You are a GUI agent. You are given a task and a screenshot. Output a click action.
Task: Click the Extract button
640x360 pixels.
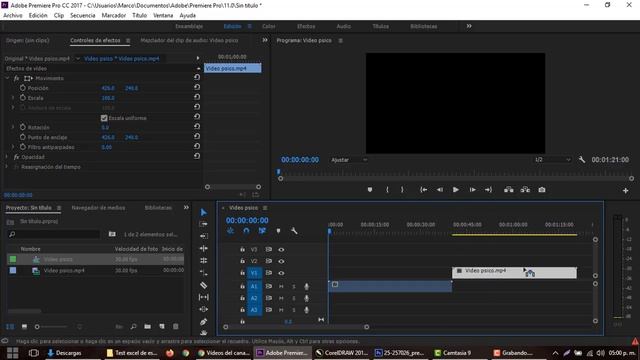[x=525, y=190]
